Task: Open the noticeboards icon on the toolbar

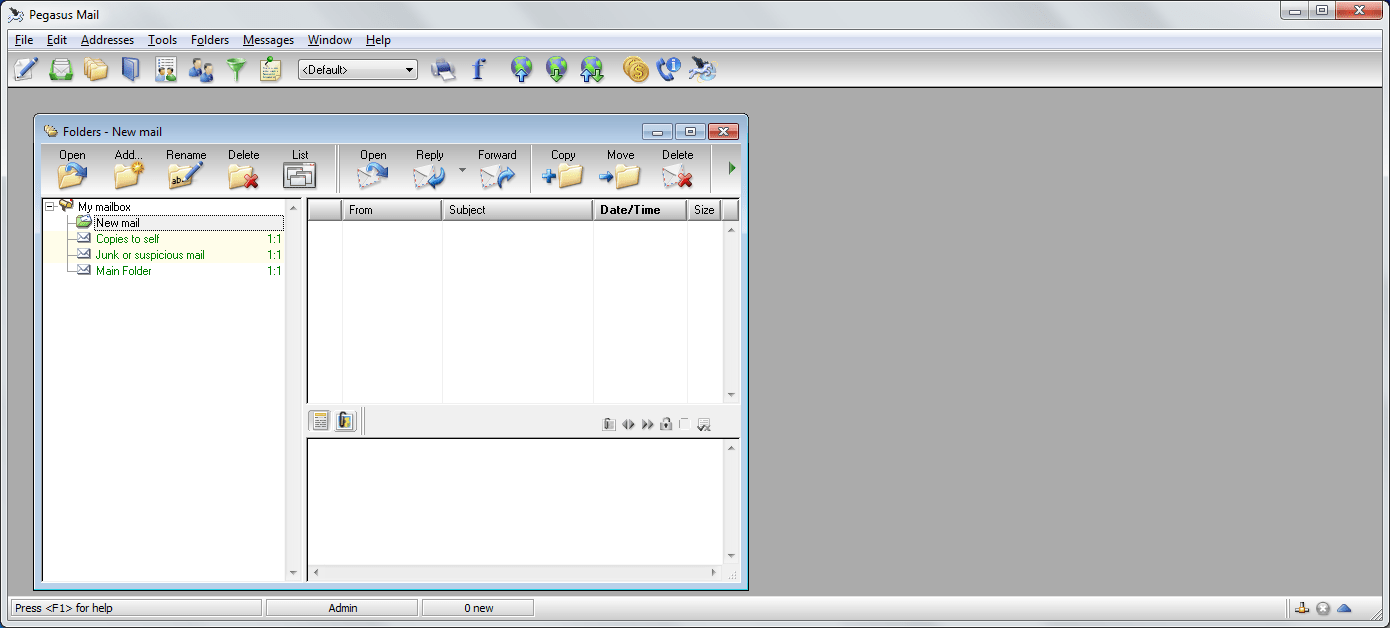Action: (x=270, y=68)
